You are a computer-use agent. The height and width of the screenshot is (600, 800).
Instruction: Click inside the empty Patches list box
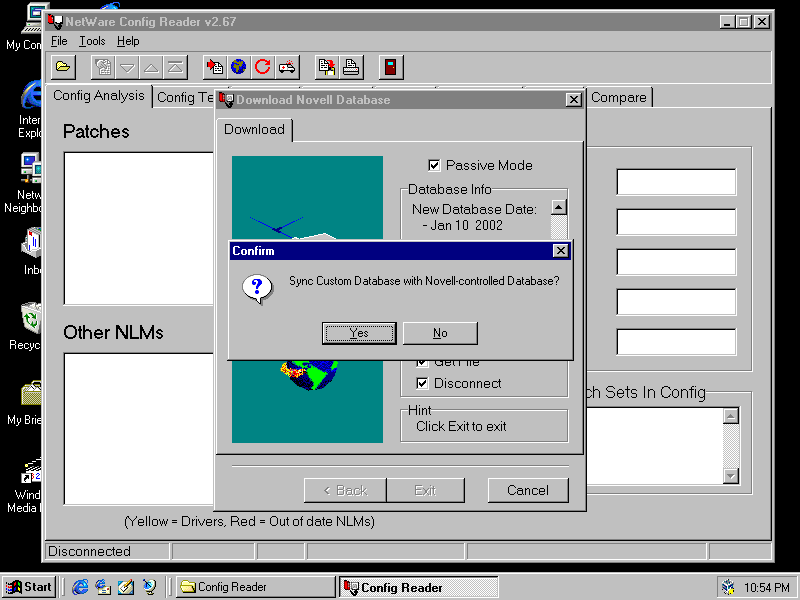click(139, 228)
